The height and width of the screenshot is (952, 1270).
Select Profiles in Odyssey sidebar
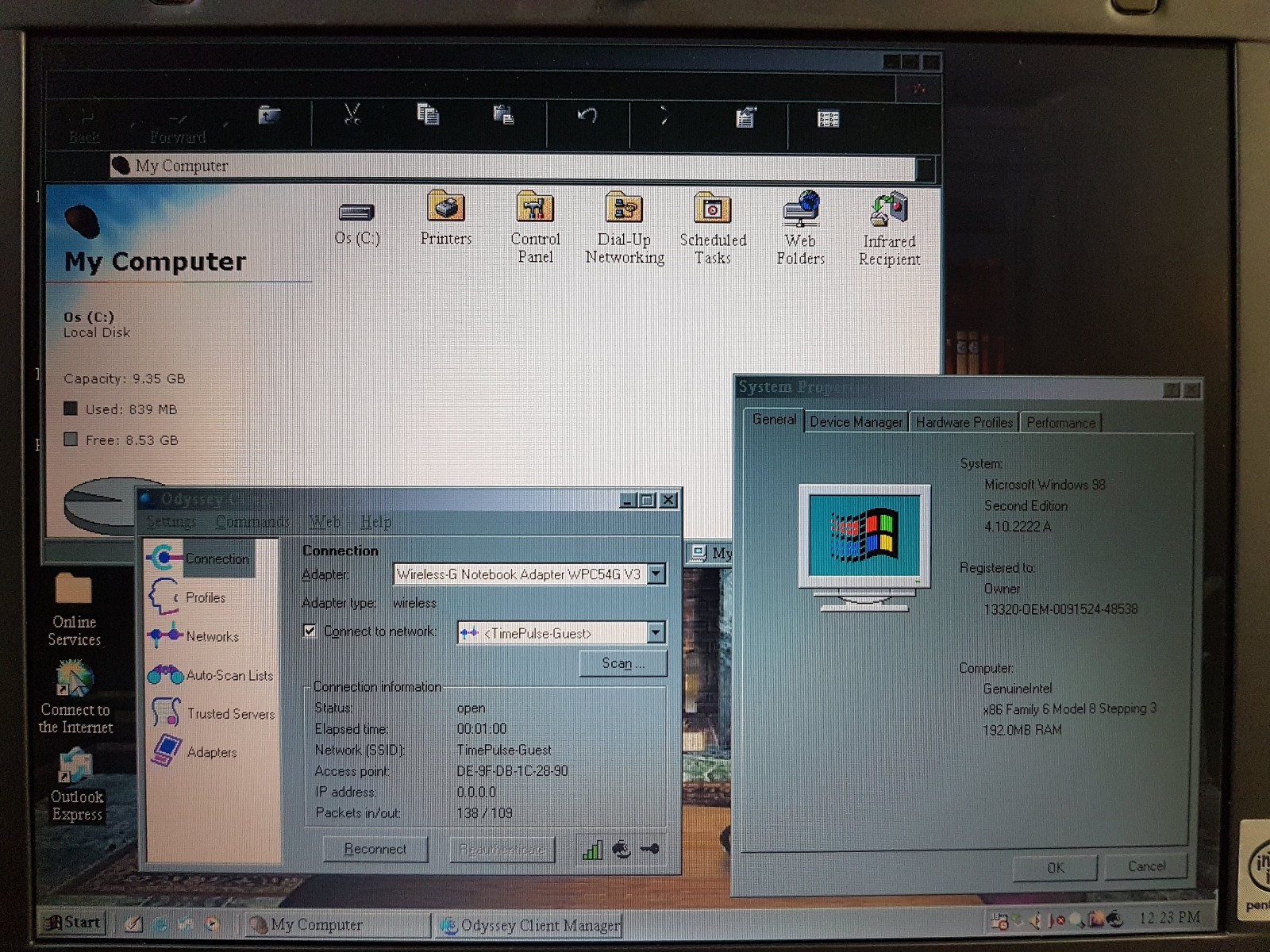pos(187,597)
